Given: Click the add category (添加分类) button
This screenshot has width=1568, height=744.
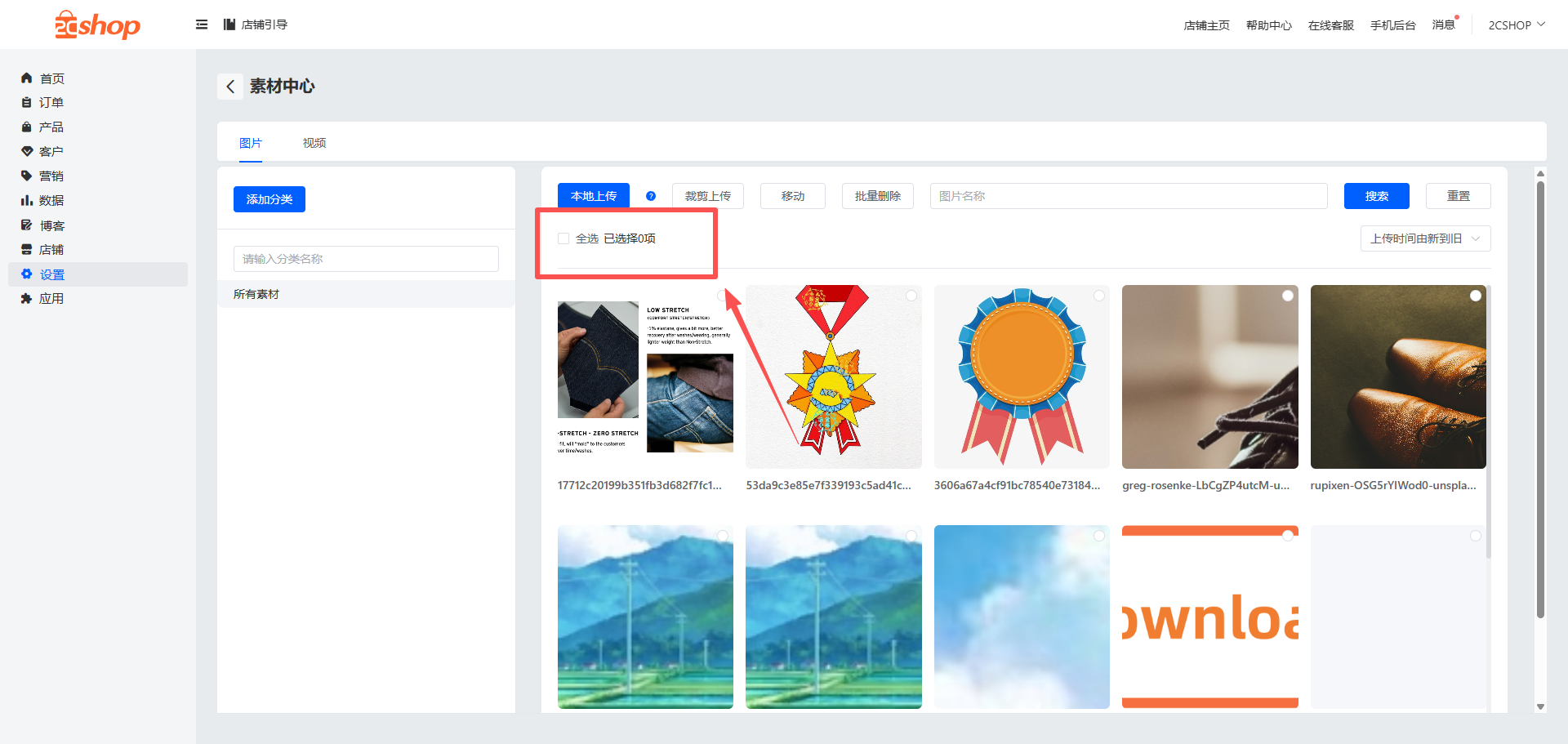Looking at the screenshot, I should [269, 199].
